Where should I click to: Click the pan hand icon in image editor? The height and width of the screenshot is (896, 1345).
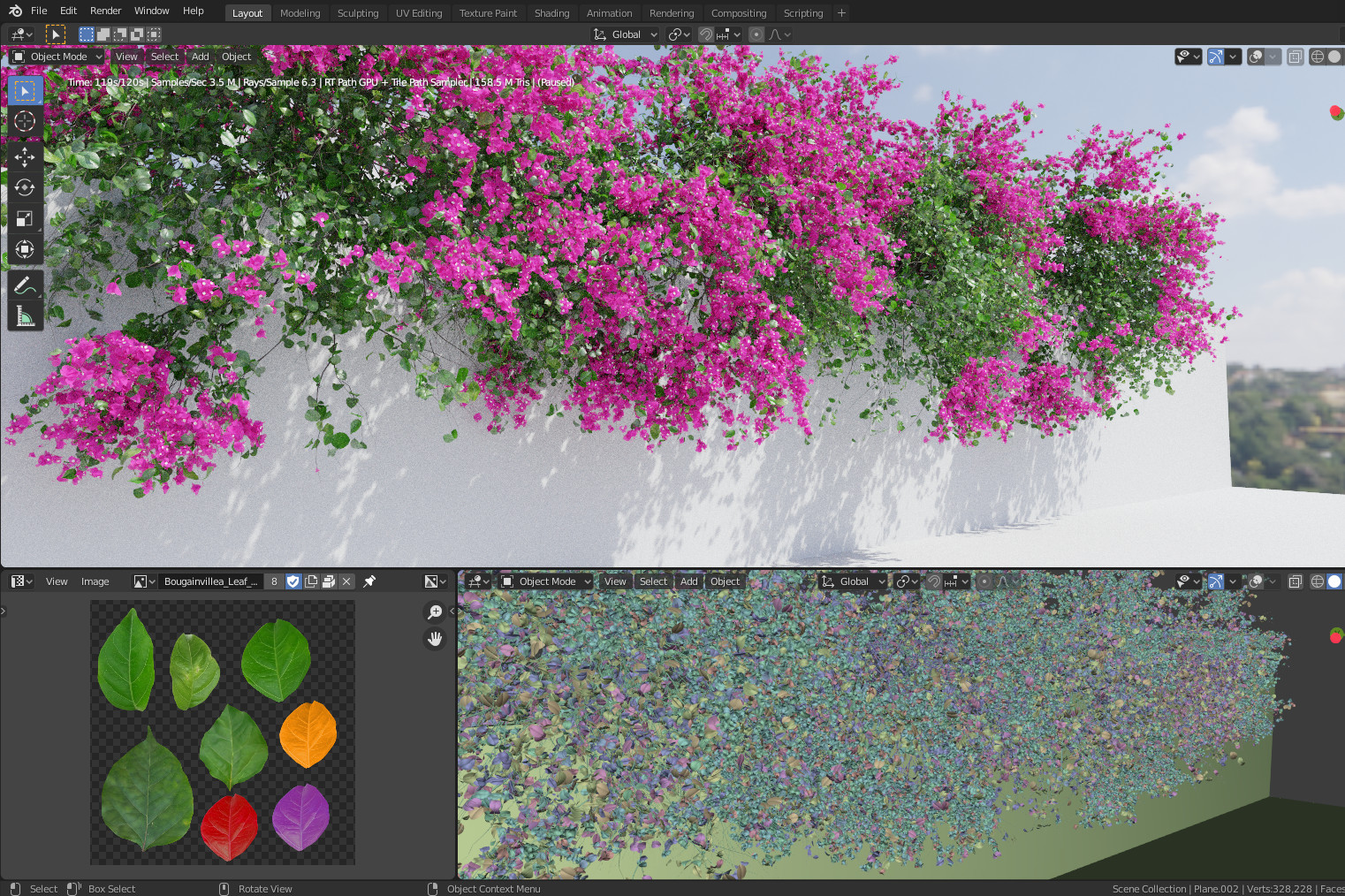(435, 639)
